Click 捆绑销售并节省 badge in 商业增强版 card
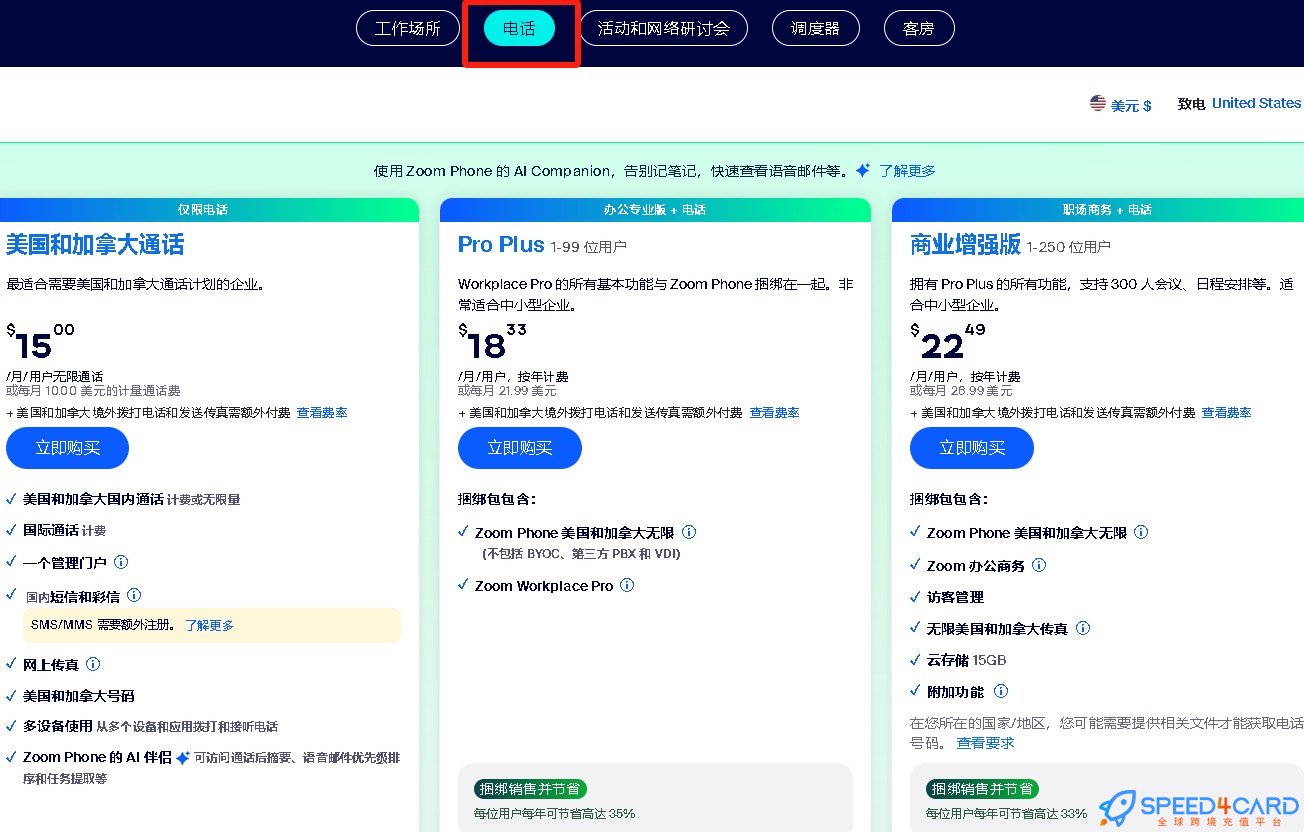The width and height of the screenshot is (1304, 832). click(983, 788)
